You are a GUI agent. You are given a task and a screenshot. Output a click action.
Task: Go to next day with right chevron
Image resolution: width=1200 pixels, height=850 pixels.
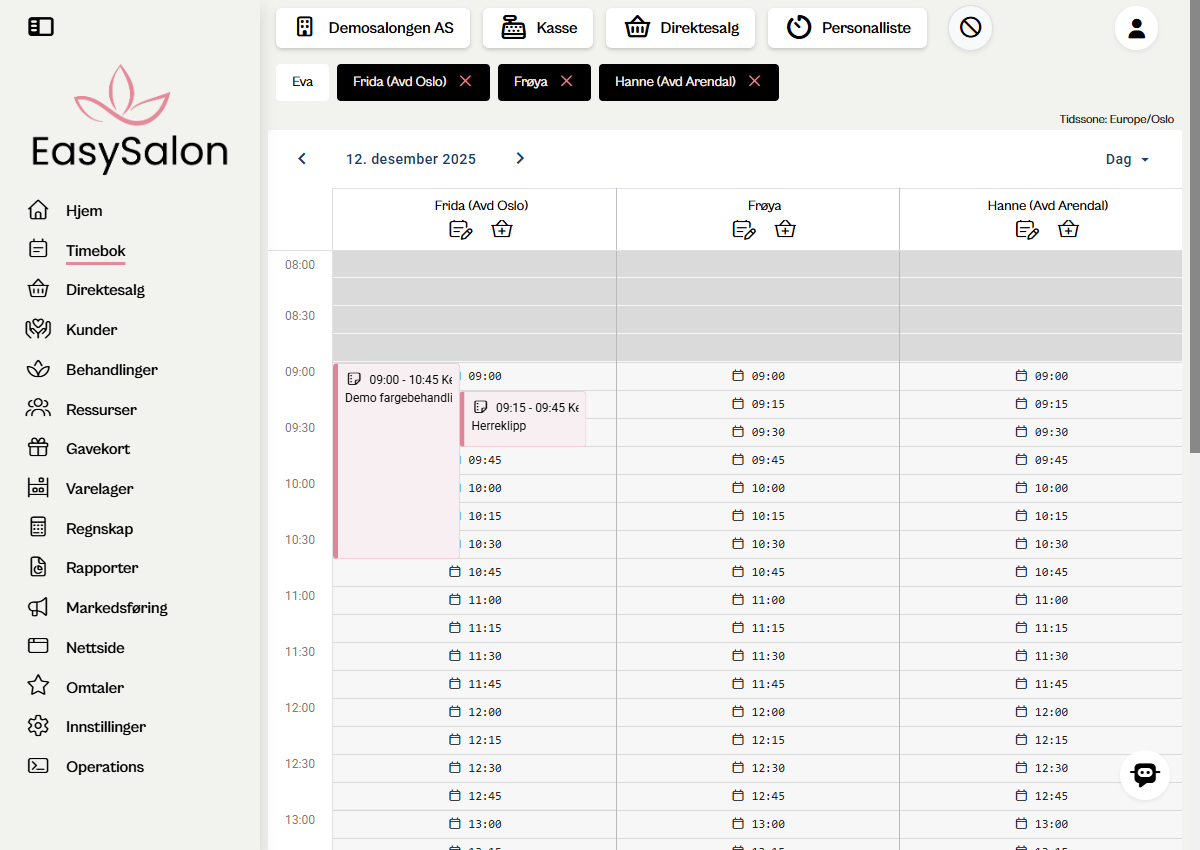tap(520, 159)
